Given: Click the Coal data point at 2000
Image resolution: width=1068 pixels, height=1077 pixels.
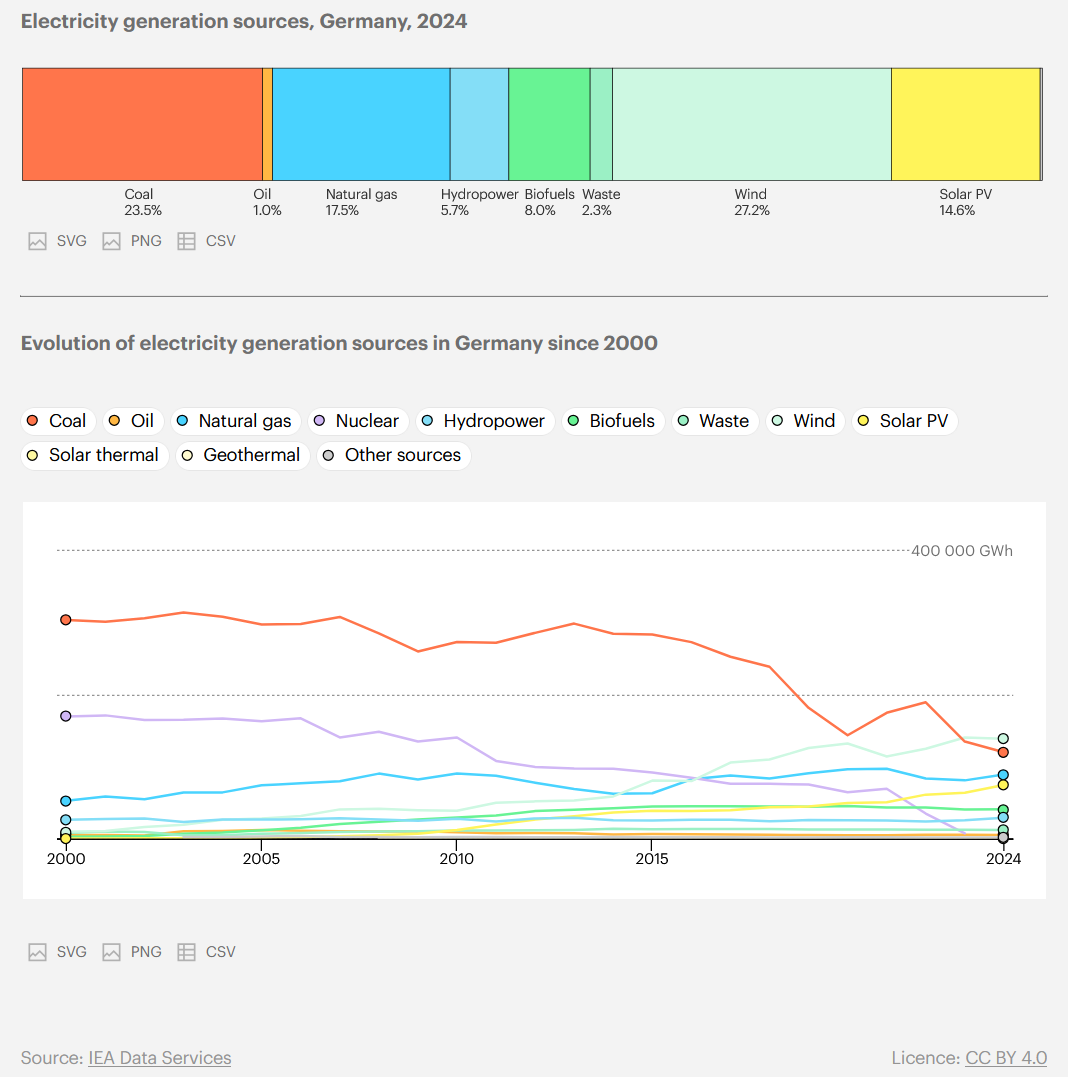Looking at the screenshot, I should (x=66, y=620).
